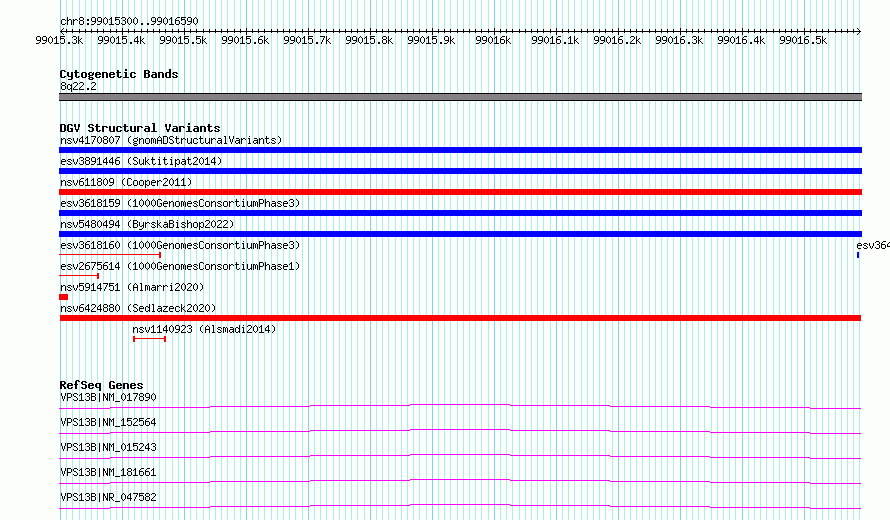Open nsv5480494 (ByrskaBishop2022) label

(x=147, y=224)
